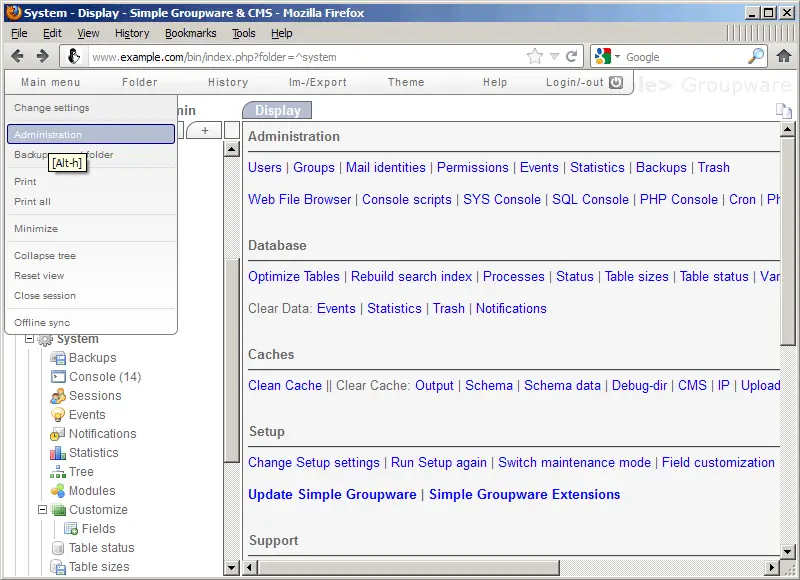Click the Table sizes icon

click(58, 567)
